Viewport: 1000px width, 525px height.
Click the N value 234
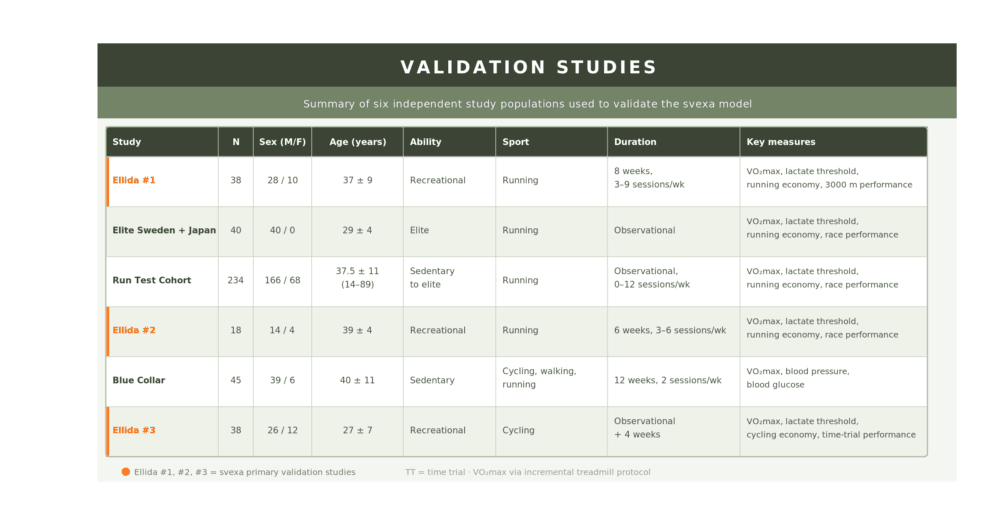(x=236, y=280)
